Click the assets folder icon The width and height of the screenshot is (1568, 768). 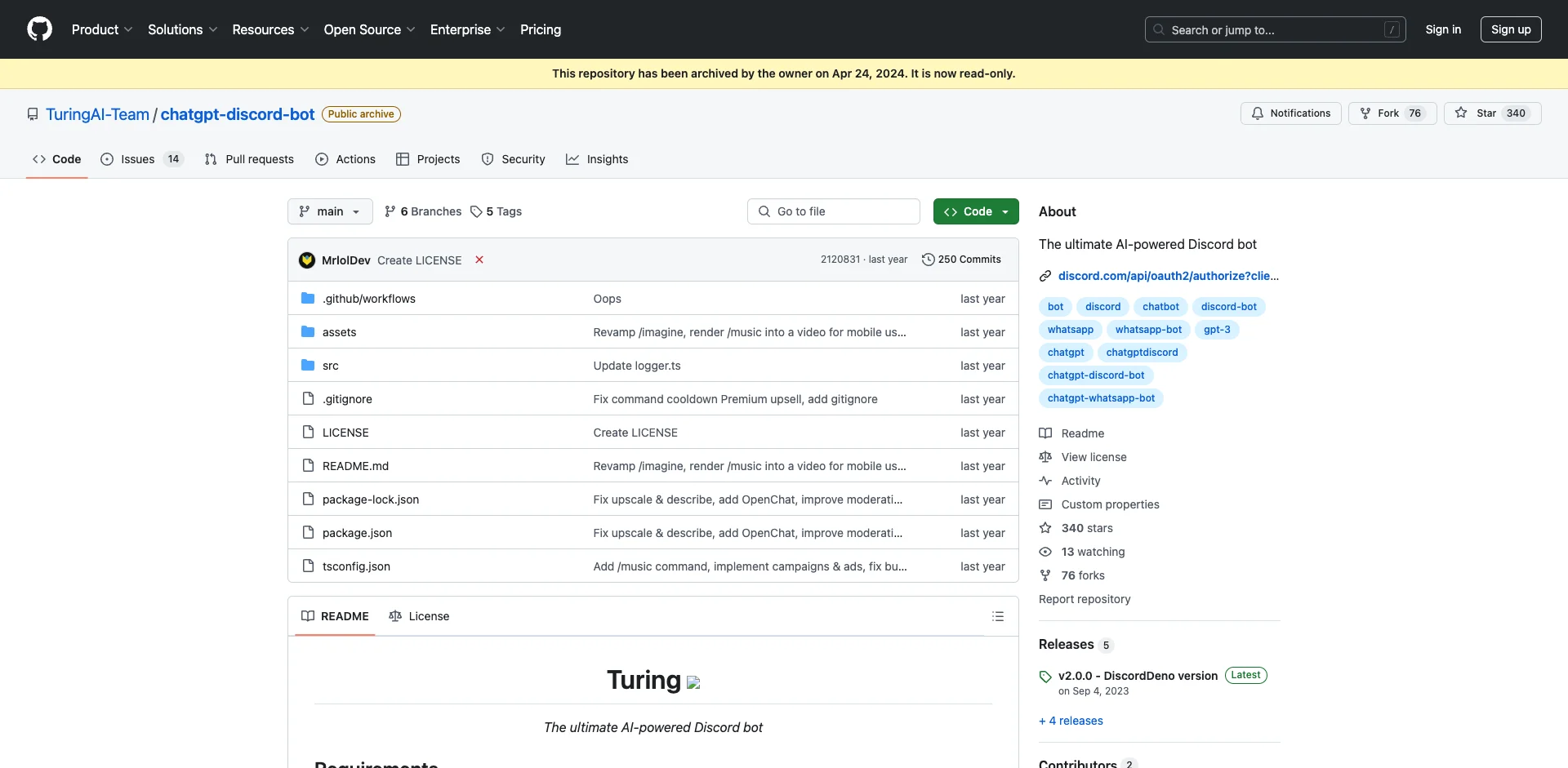coord(308,332)
